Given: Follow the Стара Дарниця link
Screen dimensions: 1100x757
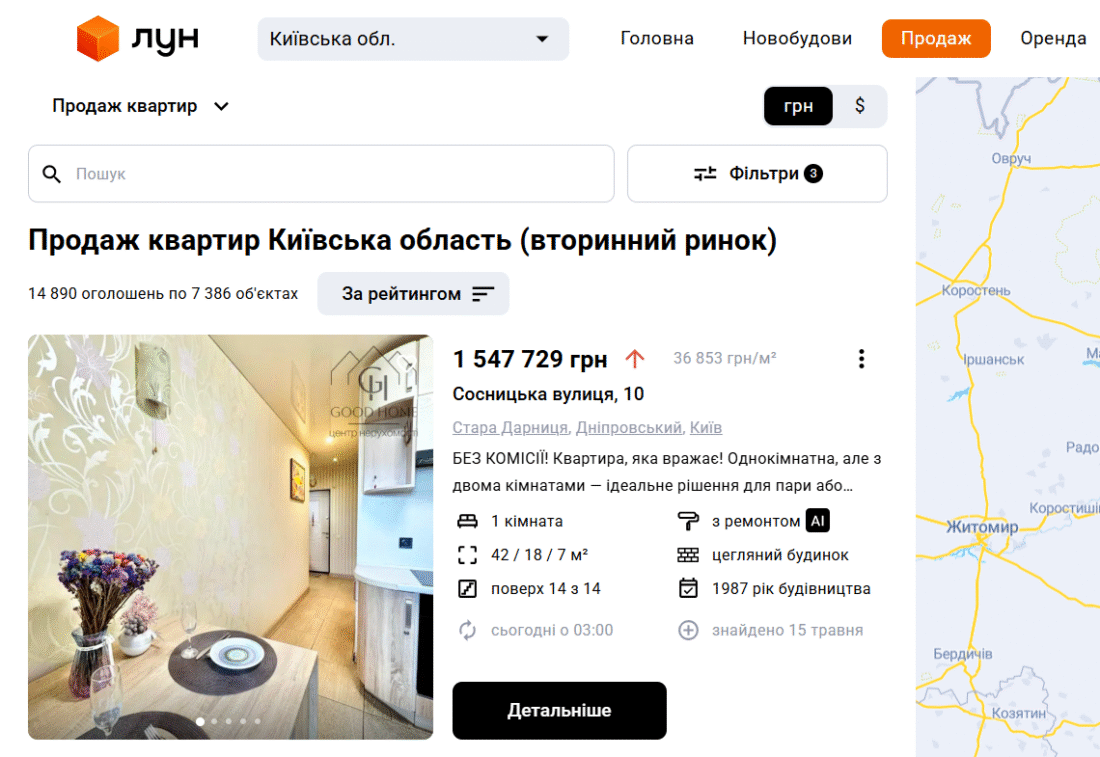Looking at the screenshot, I should [x=510, y=427].
